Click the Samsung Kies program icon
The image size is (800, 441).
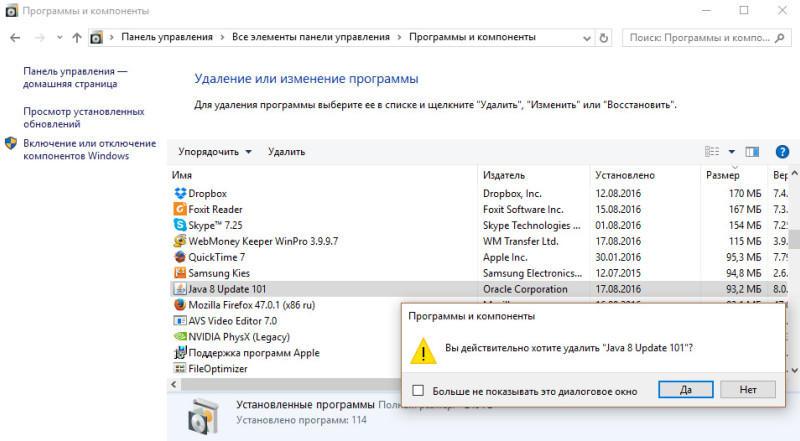tap(180, 273)
